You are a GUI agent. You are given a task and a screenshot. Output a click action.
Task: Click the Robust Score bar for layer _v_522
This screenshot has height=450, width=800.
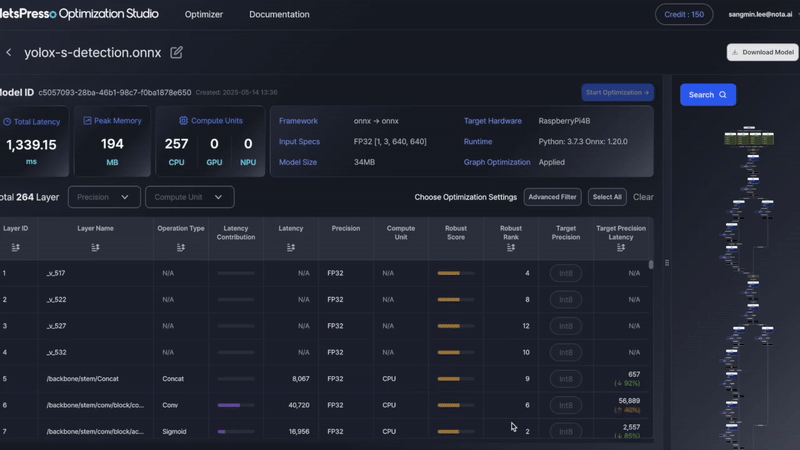pyautogui.click(x=455, y=299)
